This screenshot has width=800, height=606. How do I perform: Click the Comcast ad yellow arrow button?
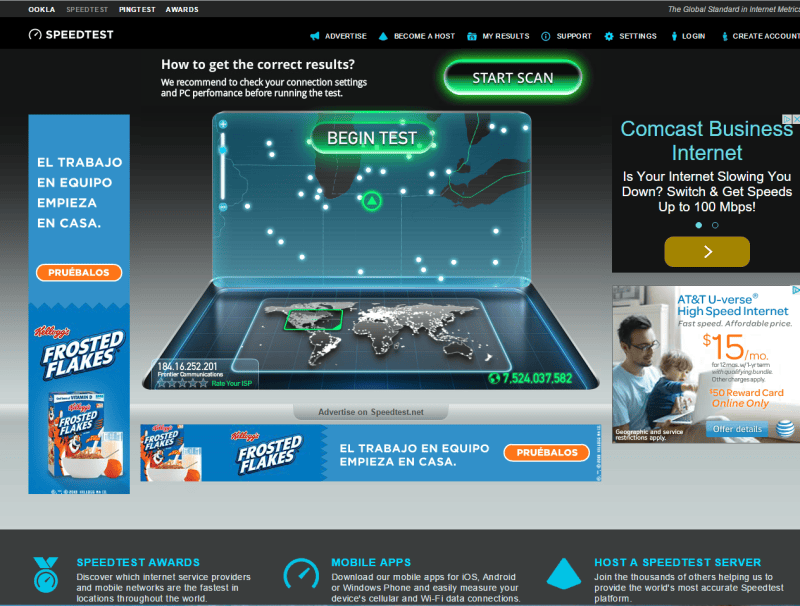click(x=707, y=251)
